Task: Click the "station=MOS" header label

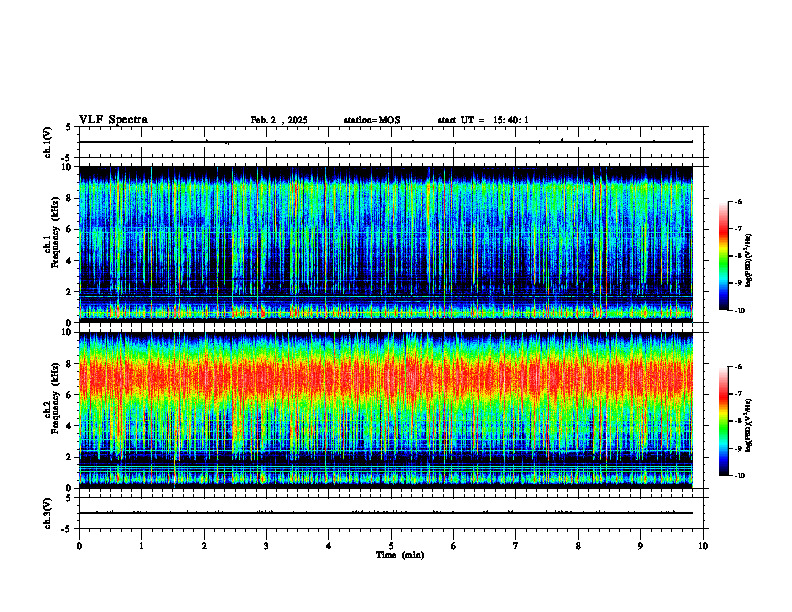Action: click(x=372, y=120)
